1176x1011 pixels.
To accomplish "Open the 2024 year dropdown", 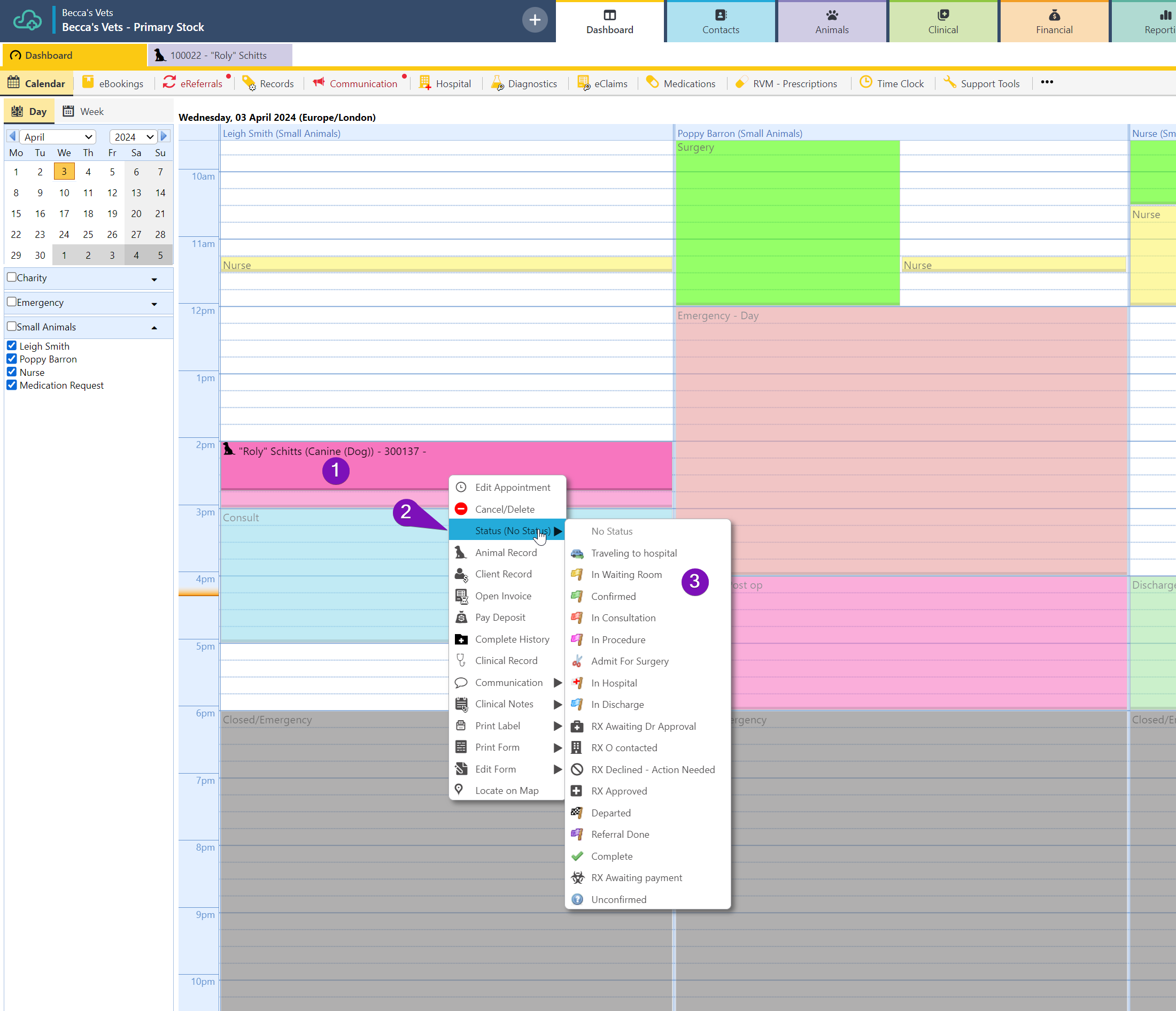I will pyautogui.click(x=134, y=137).
